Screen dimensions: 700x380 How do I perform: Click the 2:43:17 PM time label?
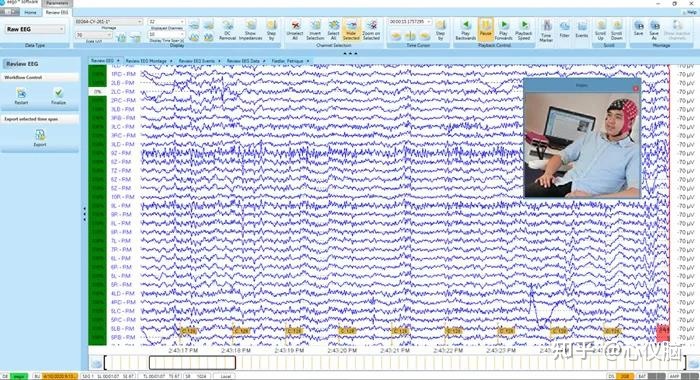click(x=183, y=351)
